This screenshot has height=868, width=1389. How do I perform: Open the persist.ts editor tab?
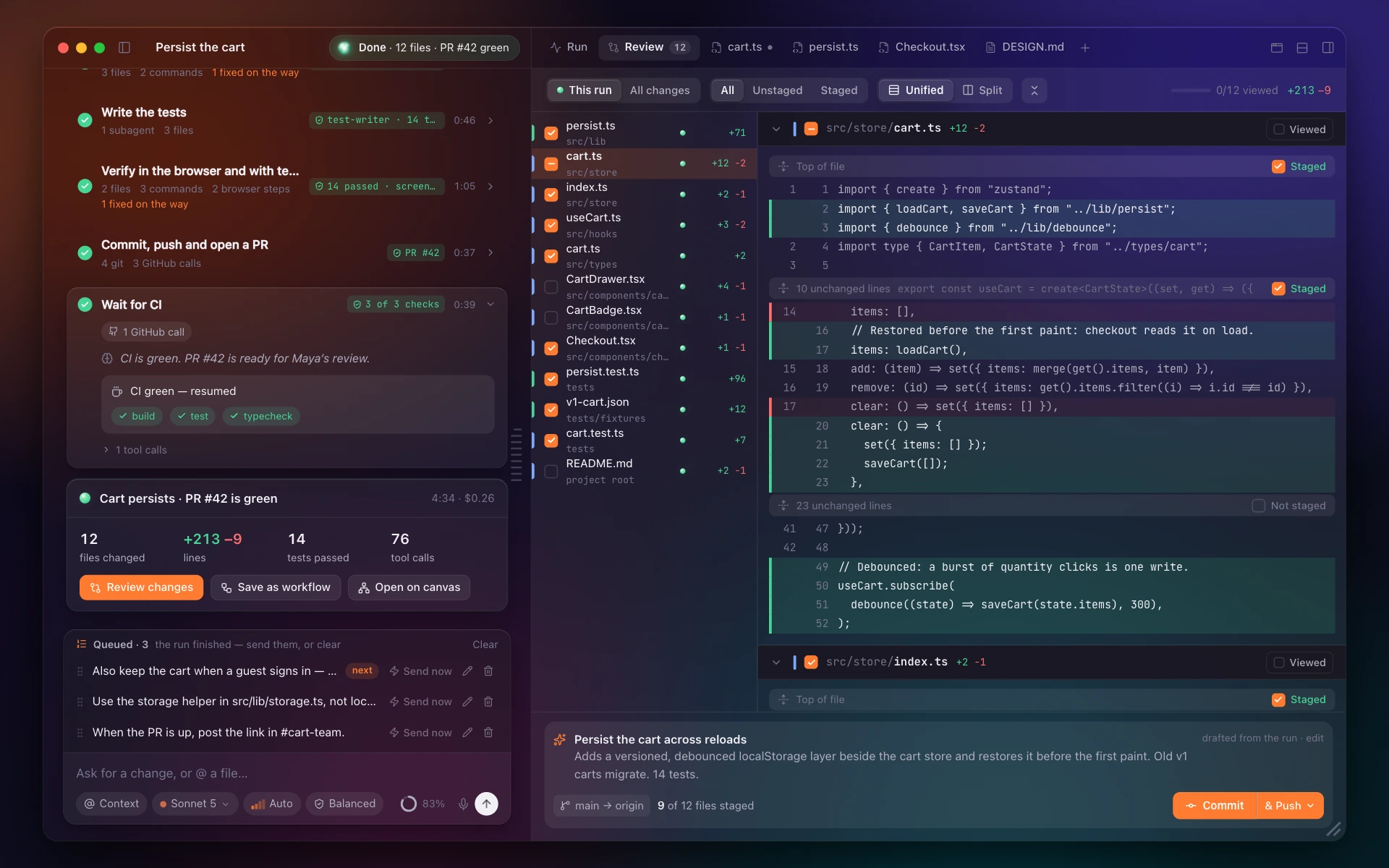[825, 47]
